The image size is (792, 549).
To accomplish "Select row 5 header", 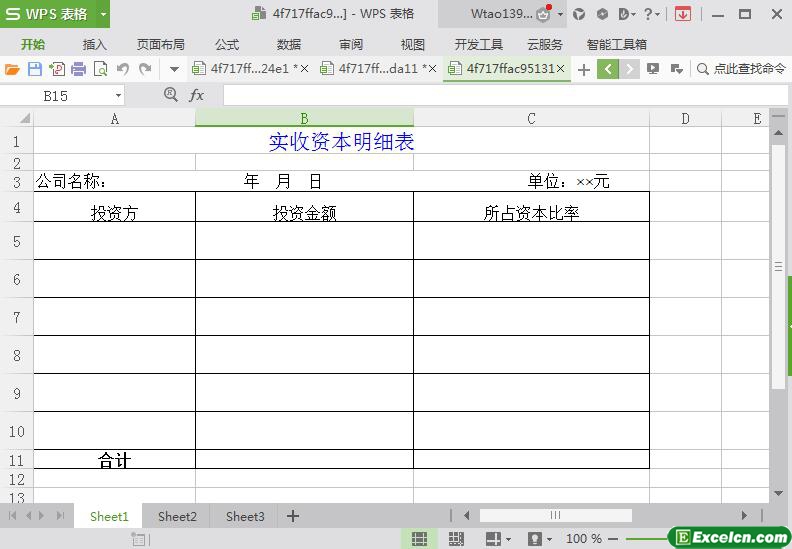I will tap(17, 241).
